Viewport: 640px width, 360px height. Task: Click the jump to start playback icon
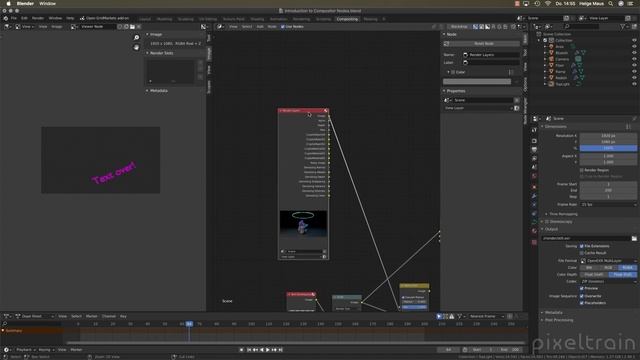tap(249, 350)
